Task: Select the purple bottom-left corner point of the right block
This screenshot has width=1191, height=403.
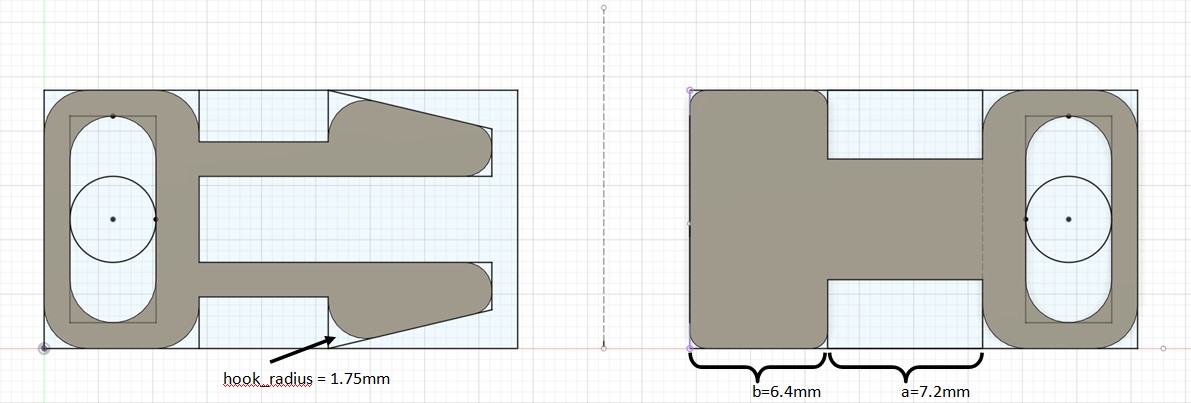Action: pyautogui.click(x=690, y=348)
